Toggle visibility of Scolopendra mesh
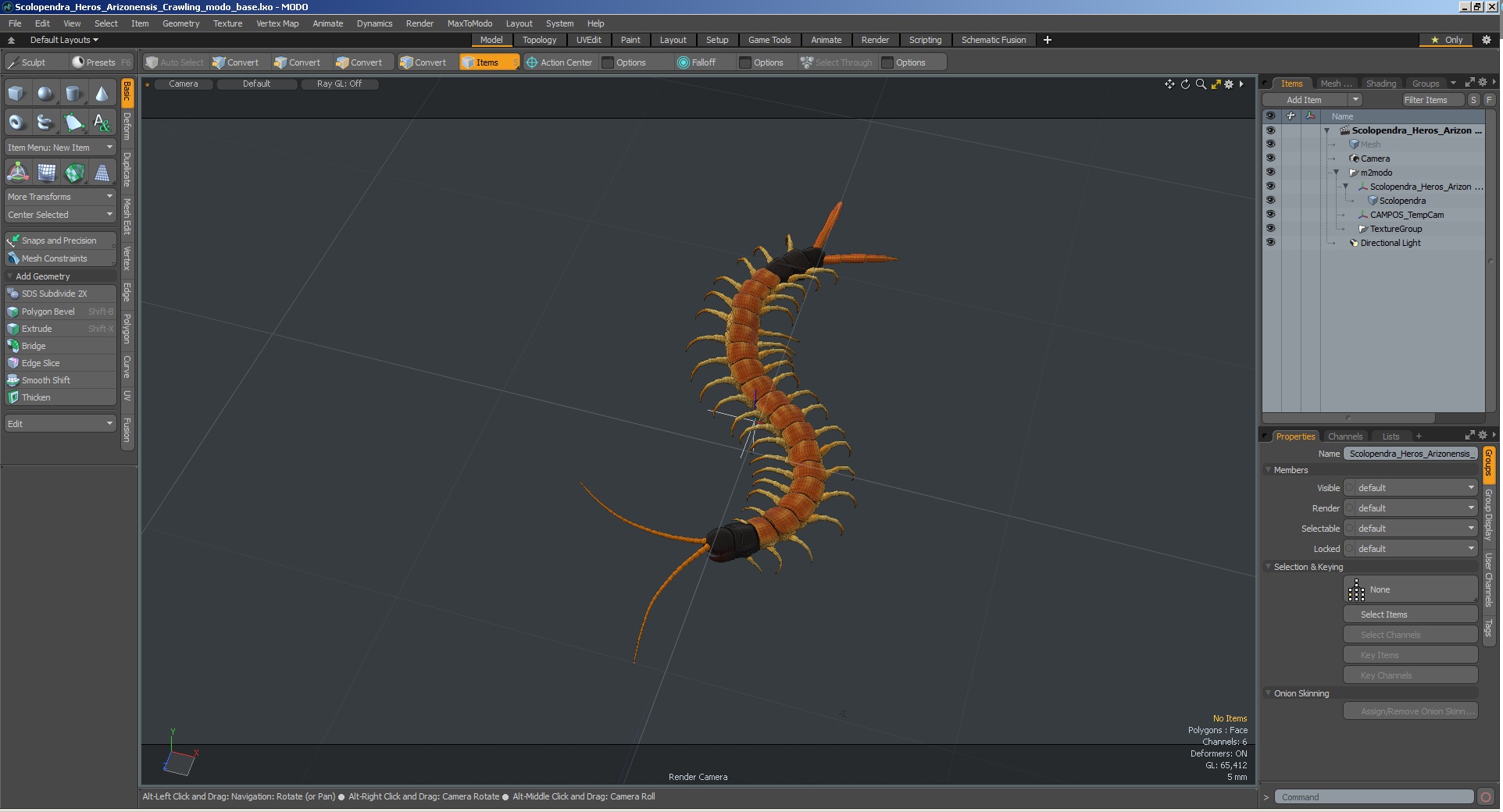The height and width of the screenshot is (812, 1503). point(1270,201)
